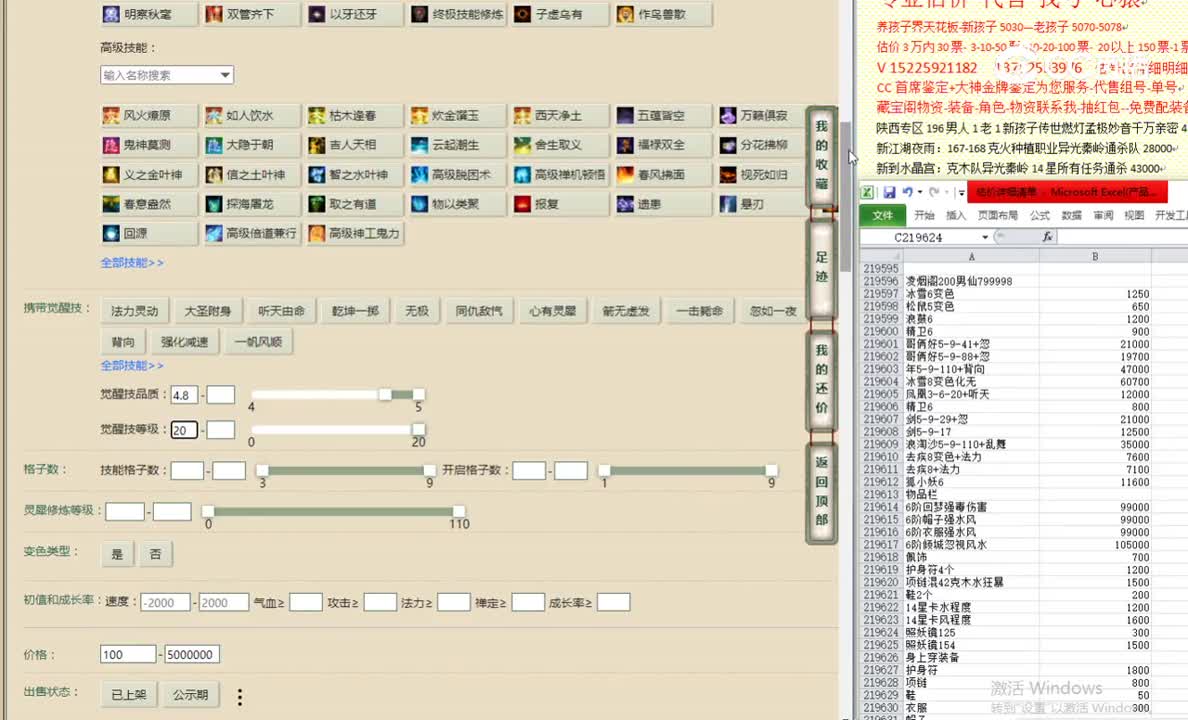Choose 是 for 变色类型
Viewport: 1188px width, 720px height.
(x=117, y=554)
